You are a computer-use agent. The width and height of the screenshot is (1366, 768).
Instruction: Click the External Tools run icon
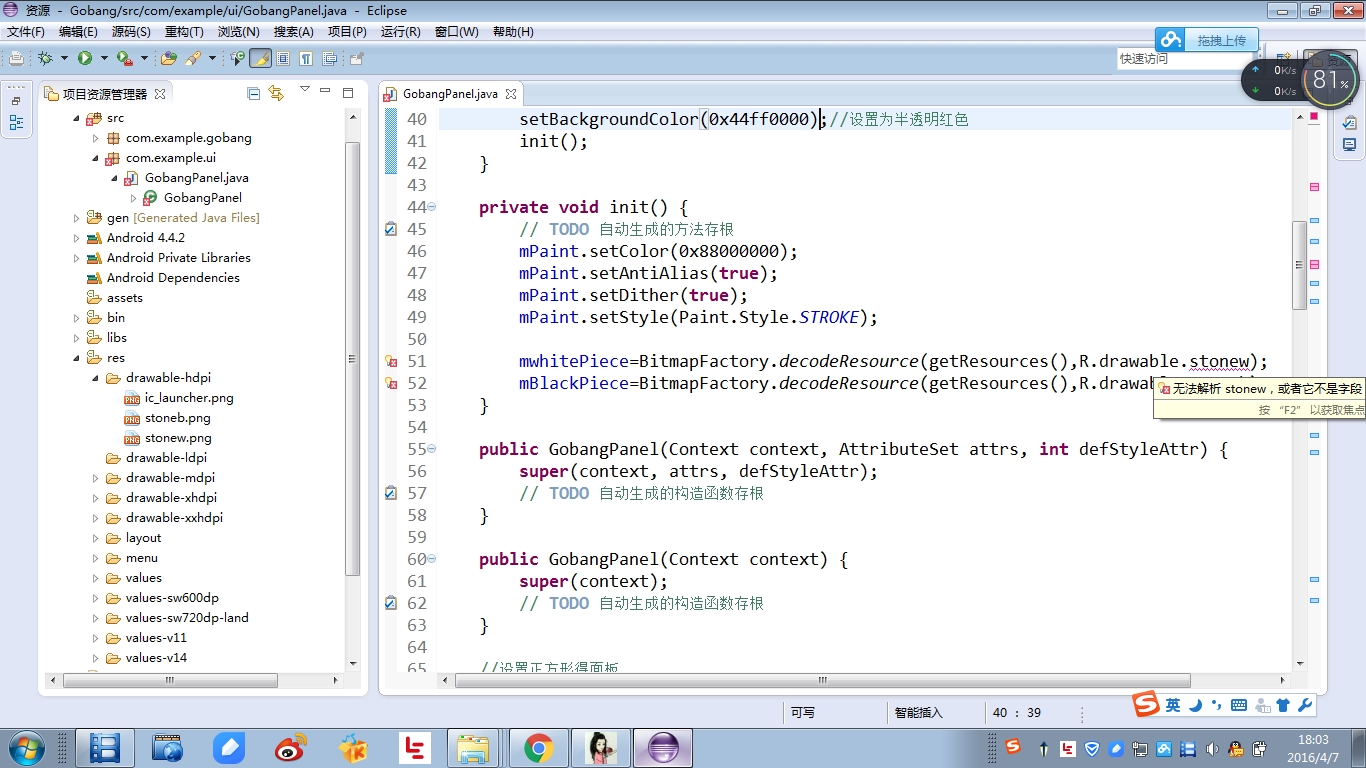124,58
